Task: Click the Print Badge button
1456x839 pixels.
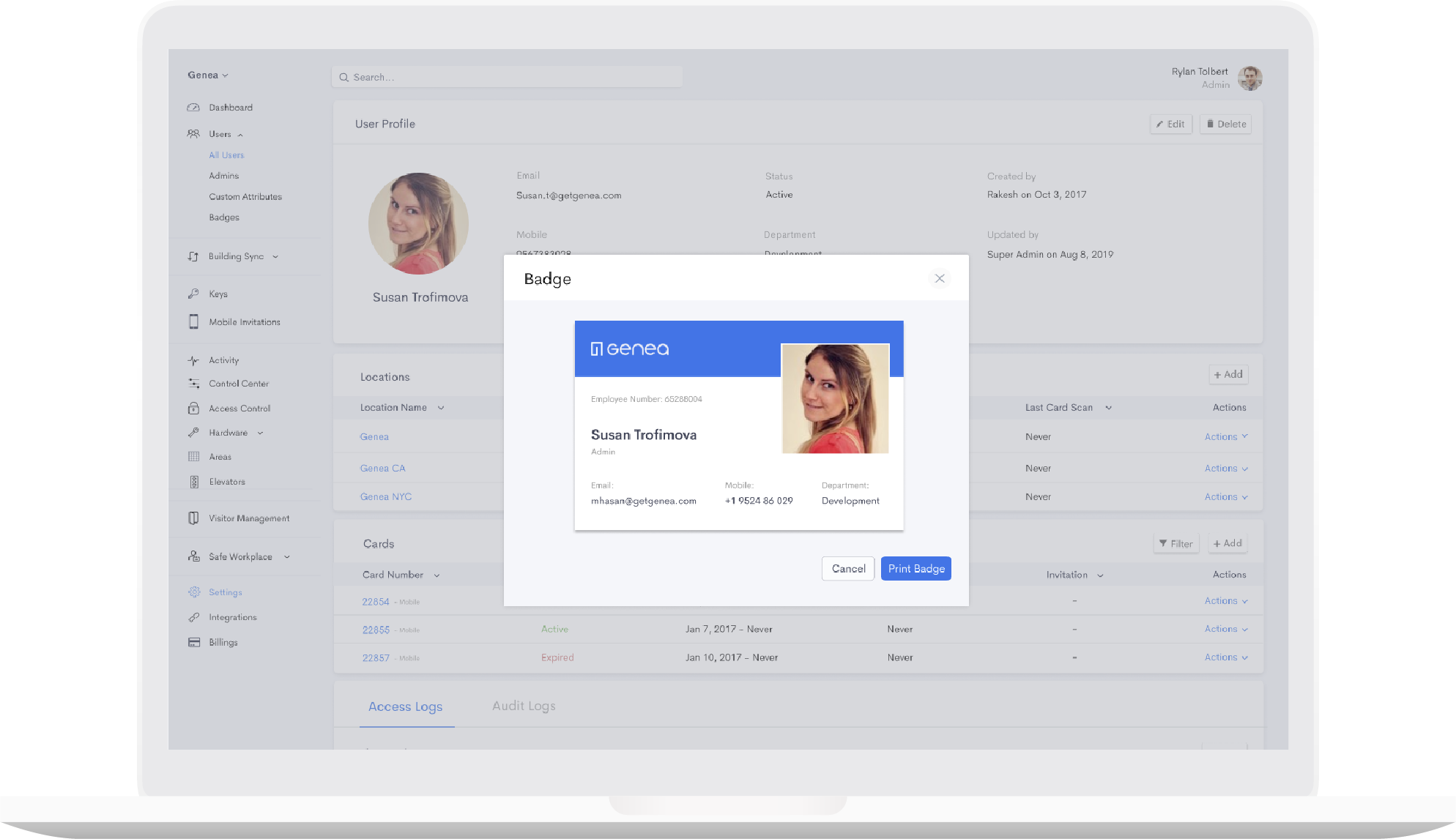Action: [x=915, y=568]
